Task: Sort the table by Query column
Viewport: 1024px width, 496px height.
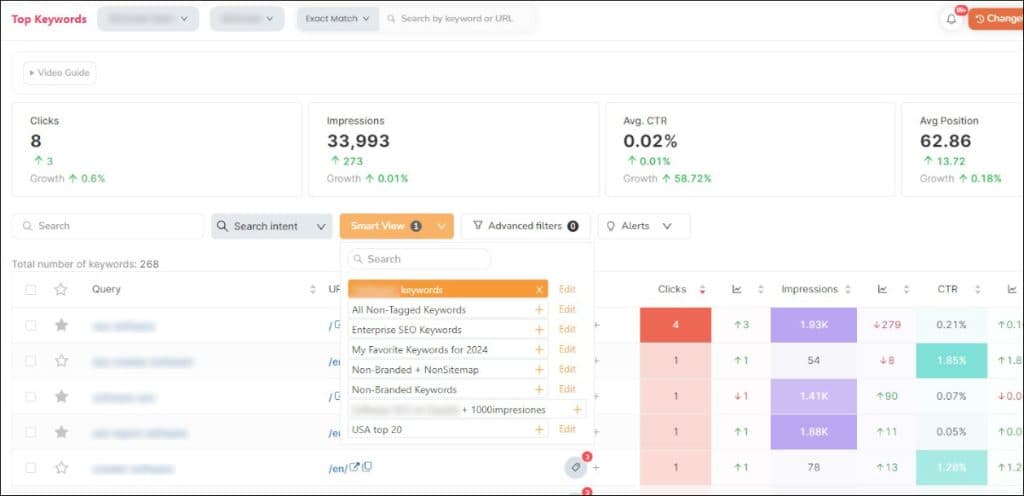Action: tap(312, 289)
